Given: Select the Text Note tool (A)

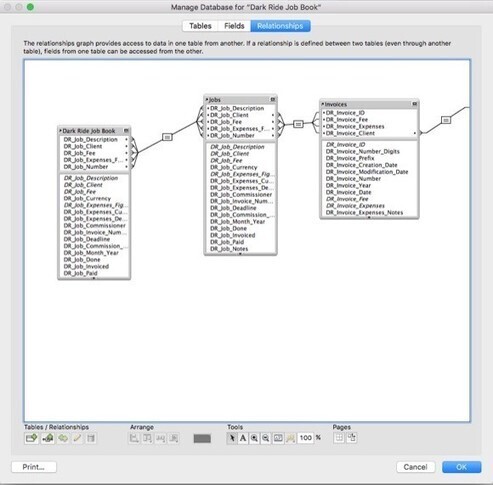Looking at the screenshot, I should [243, 438].
